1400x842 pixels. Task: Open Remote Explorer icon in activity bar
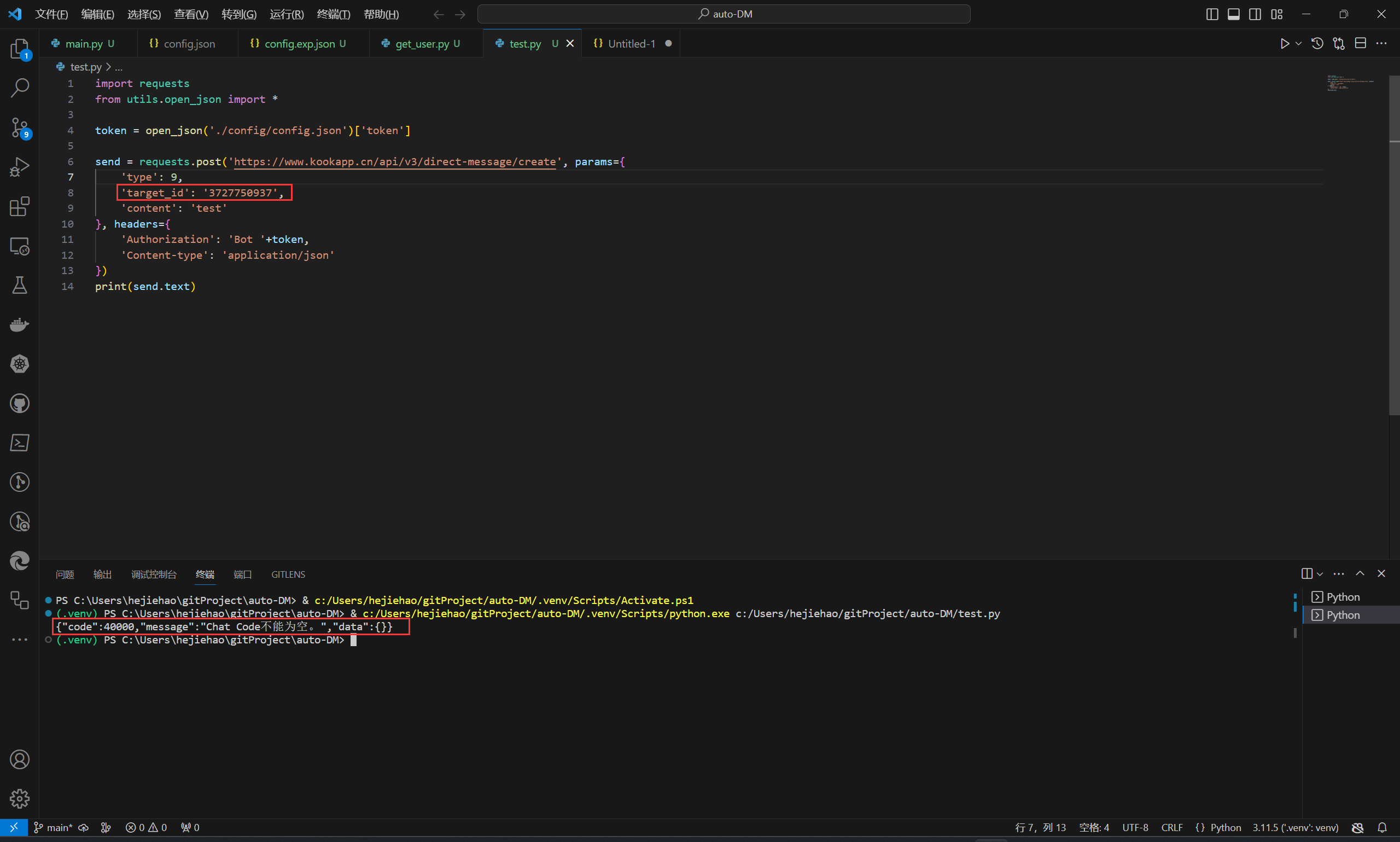20,246
